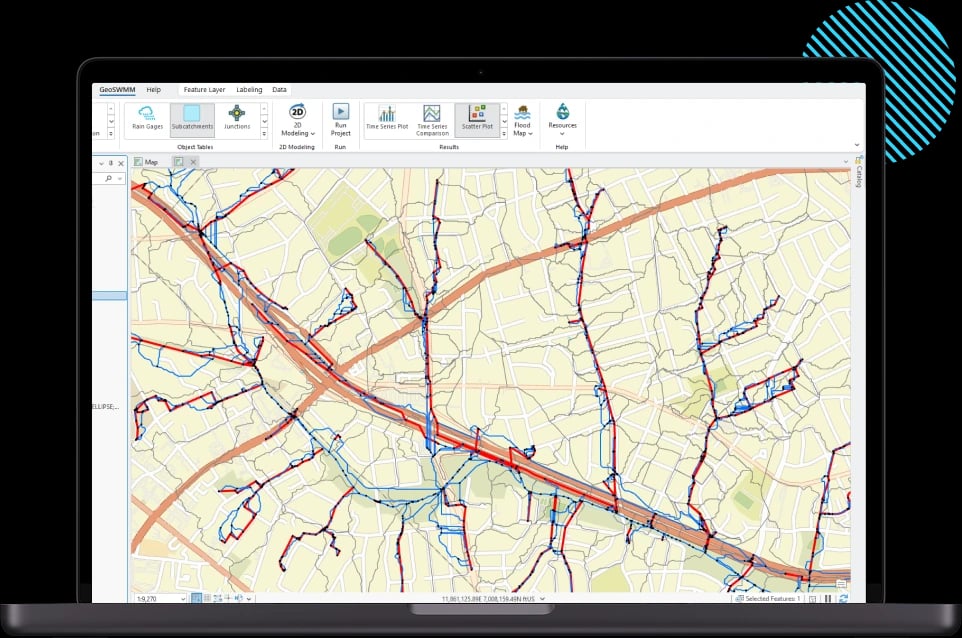Open the Time Series Comparison tool
The width and height of the screenshot is (962, 638).
(432, 118)
